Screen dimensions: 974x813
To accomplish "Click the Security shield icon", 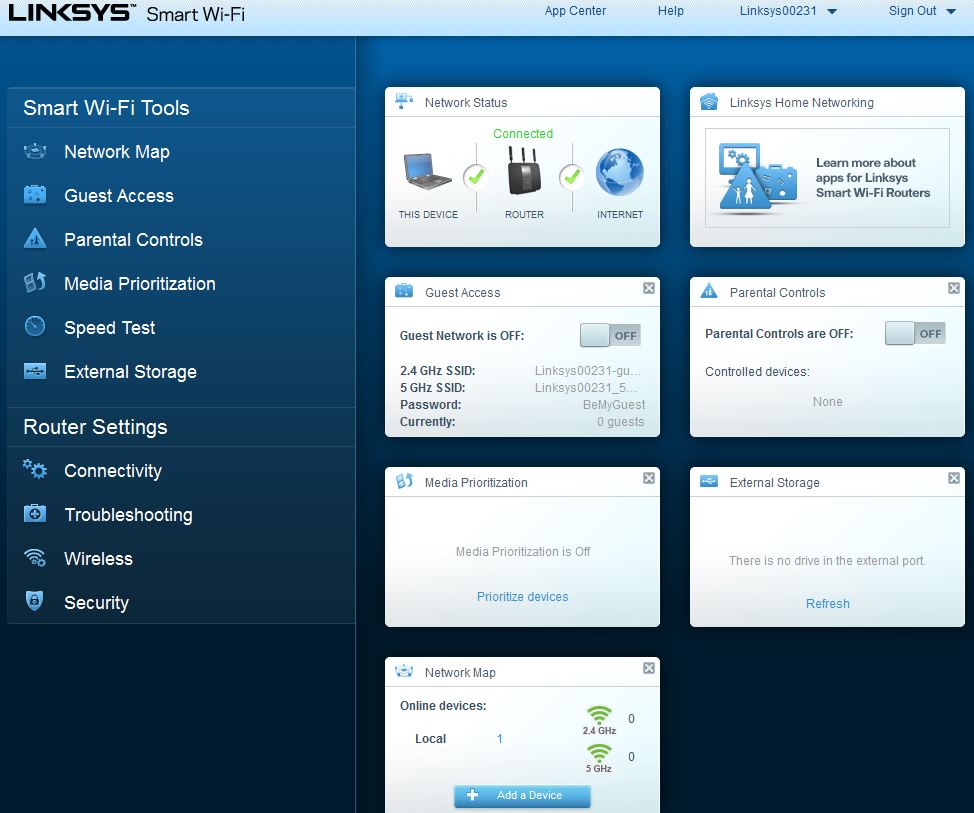I will pos(35,601).
